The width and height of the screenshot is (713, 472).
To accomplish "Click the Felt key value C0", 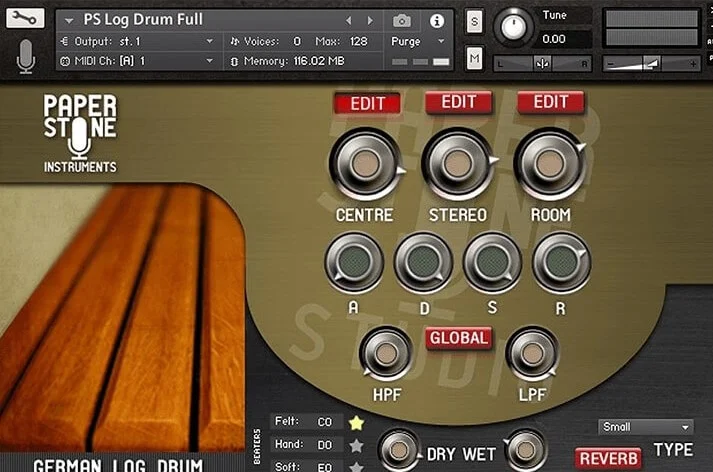I will click(x=324, y=422).
